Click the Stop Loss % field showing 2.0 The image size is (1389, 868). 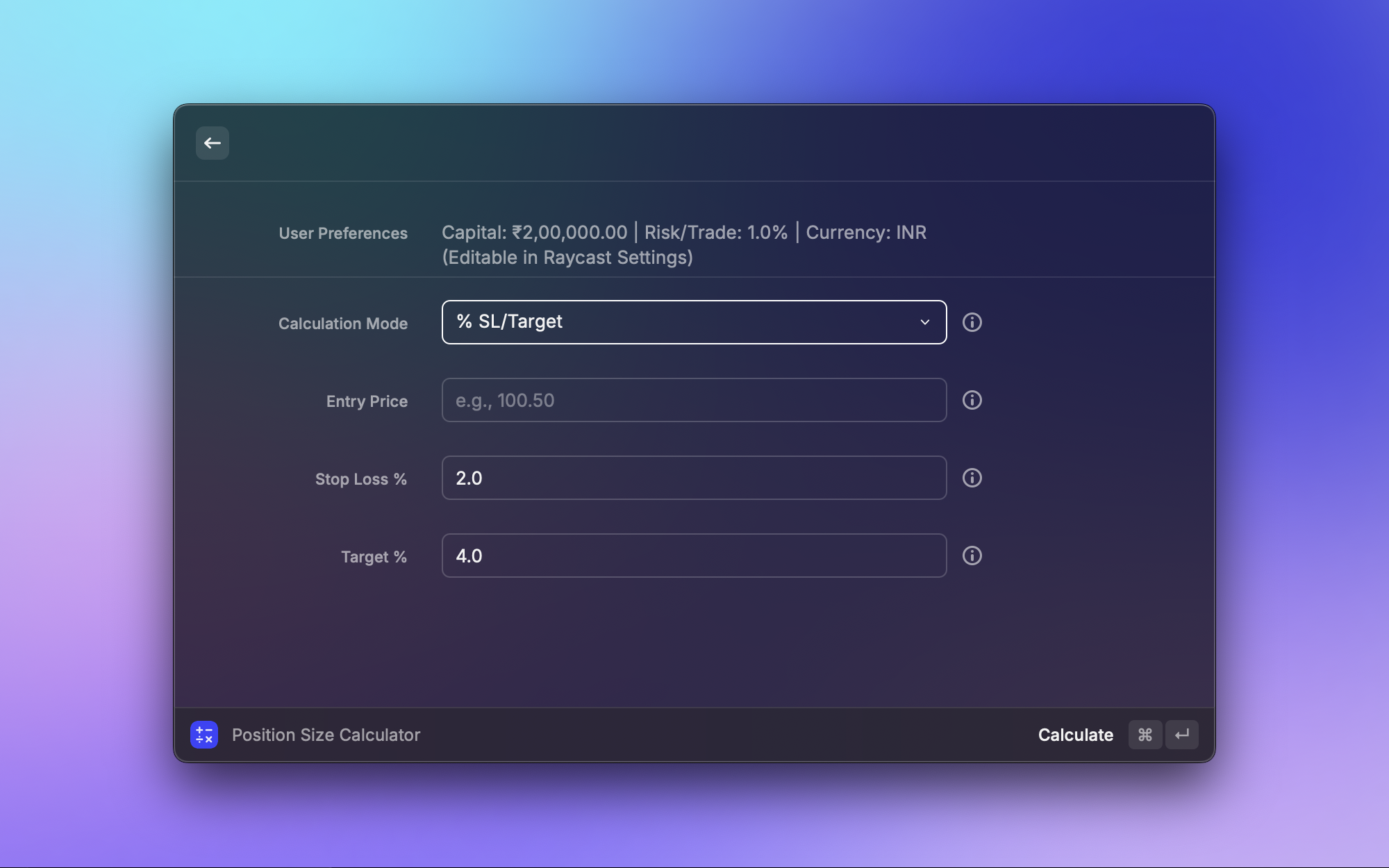click(693, 478)
